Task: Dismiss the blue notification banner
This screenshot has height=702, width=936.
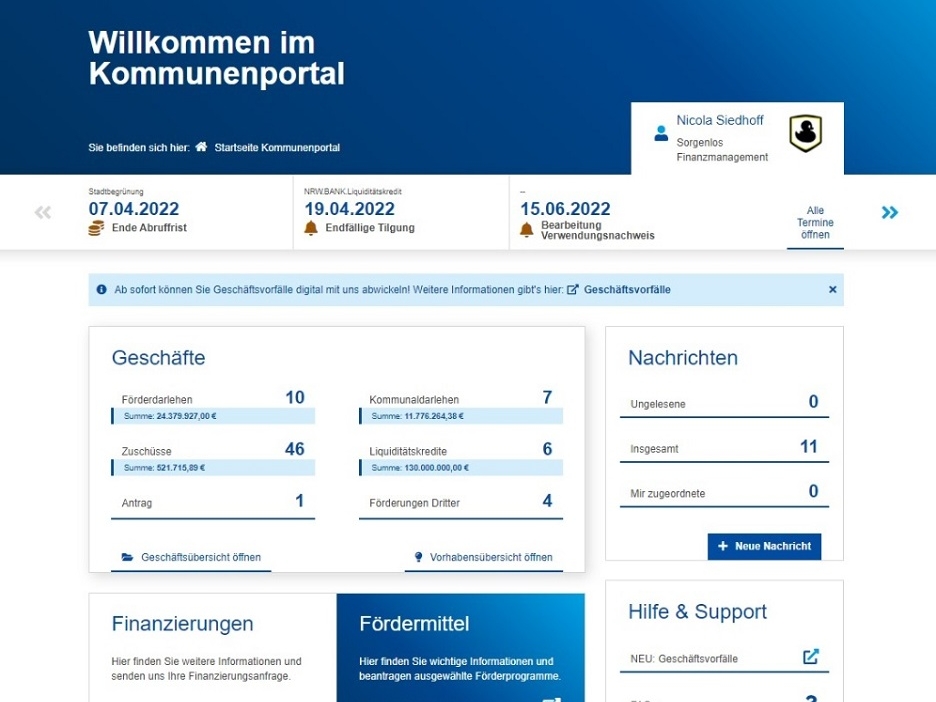Action: click(x=832, y=289)
